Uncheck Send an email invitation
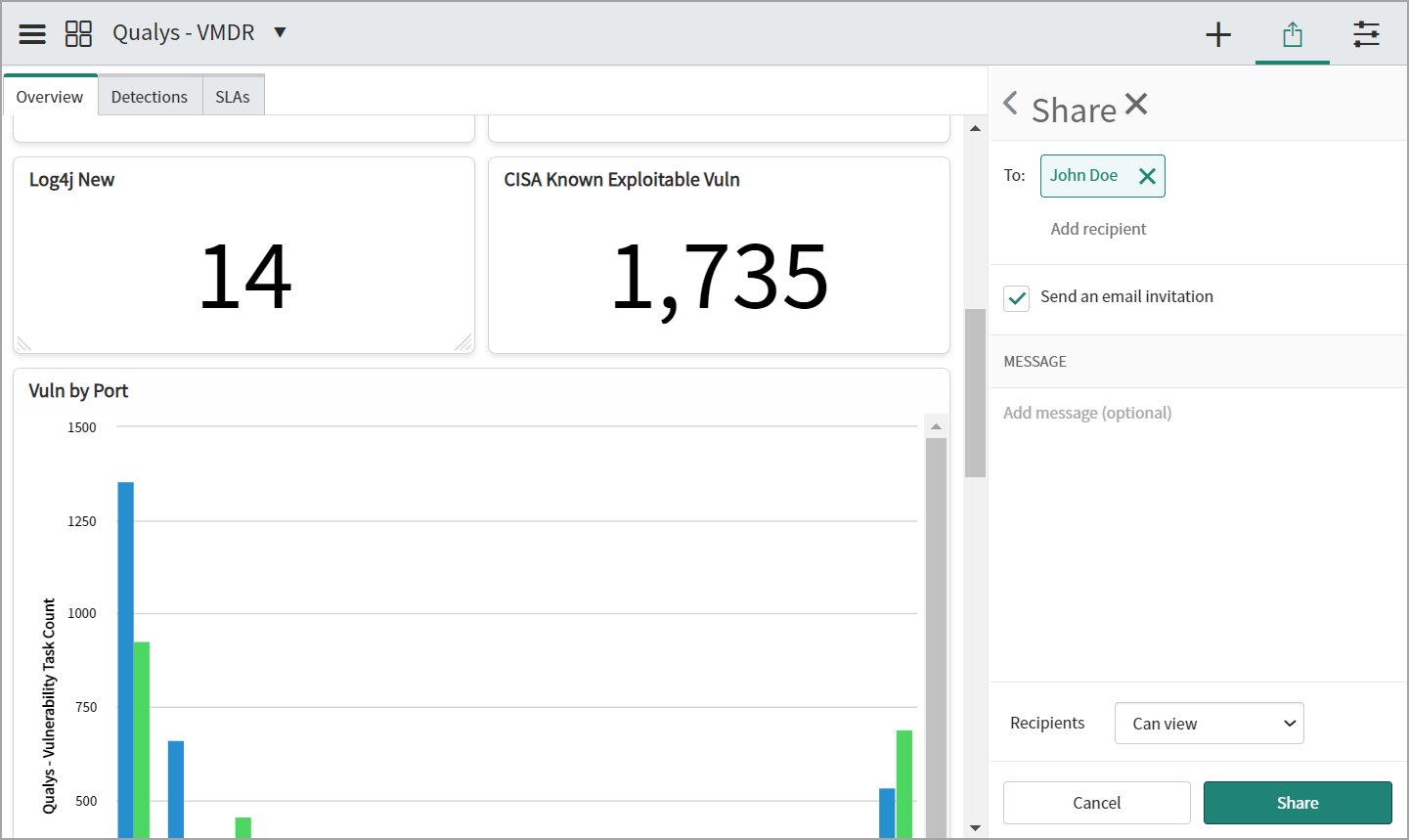Screen dimensions: 1409x840 point(1016,298)
